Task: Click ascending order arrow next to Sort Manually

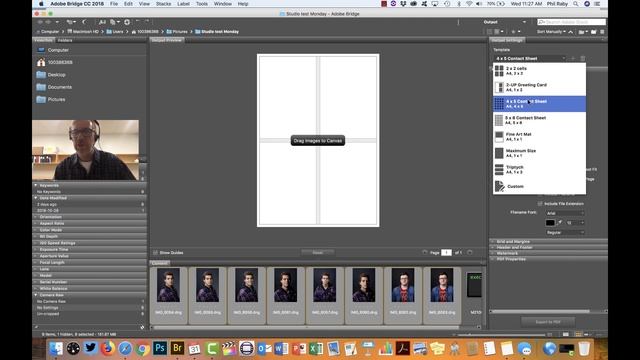Action: point(571,32)
